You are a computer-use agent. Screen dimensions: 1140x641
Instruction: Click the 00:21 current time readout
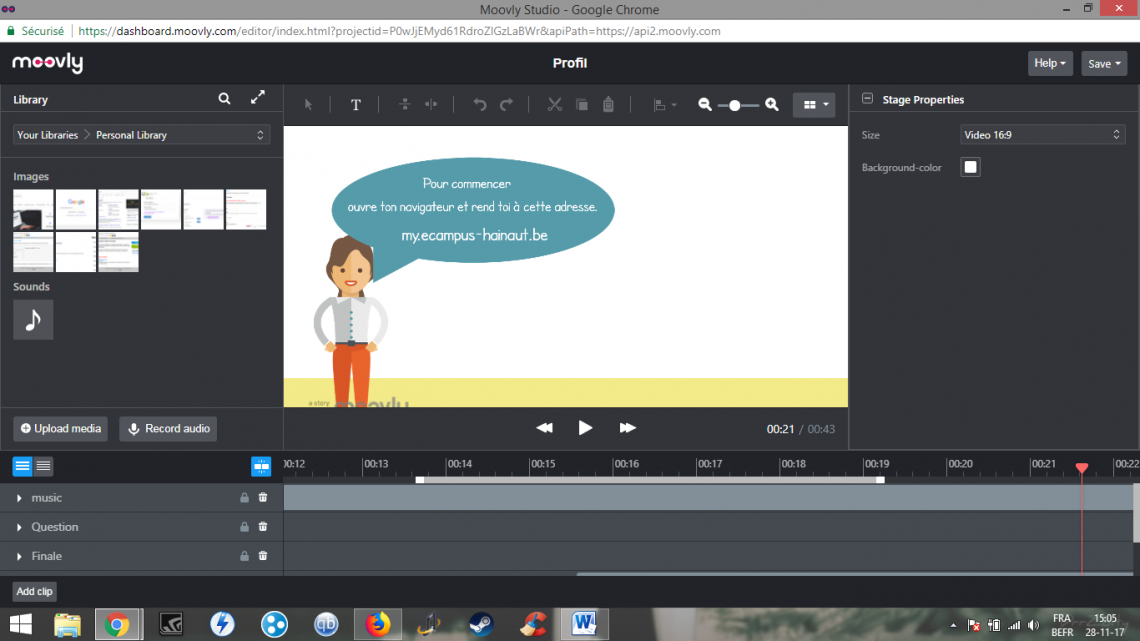780,430
